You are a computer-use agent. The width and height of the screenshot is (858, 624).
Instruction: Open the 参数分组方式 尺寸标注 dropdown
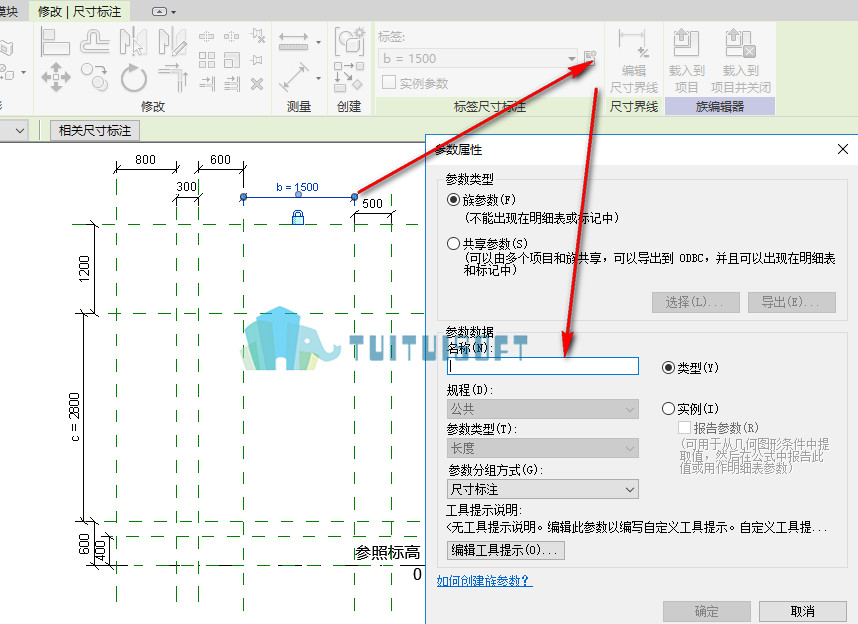543,489
